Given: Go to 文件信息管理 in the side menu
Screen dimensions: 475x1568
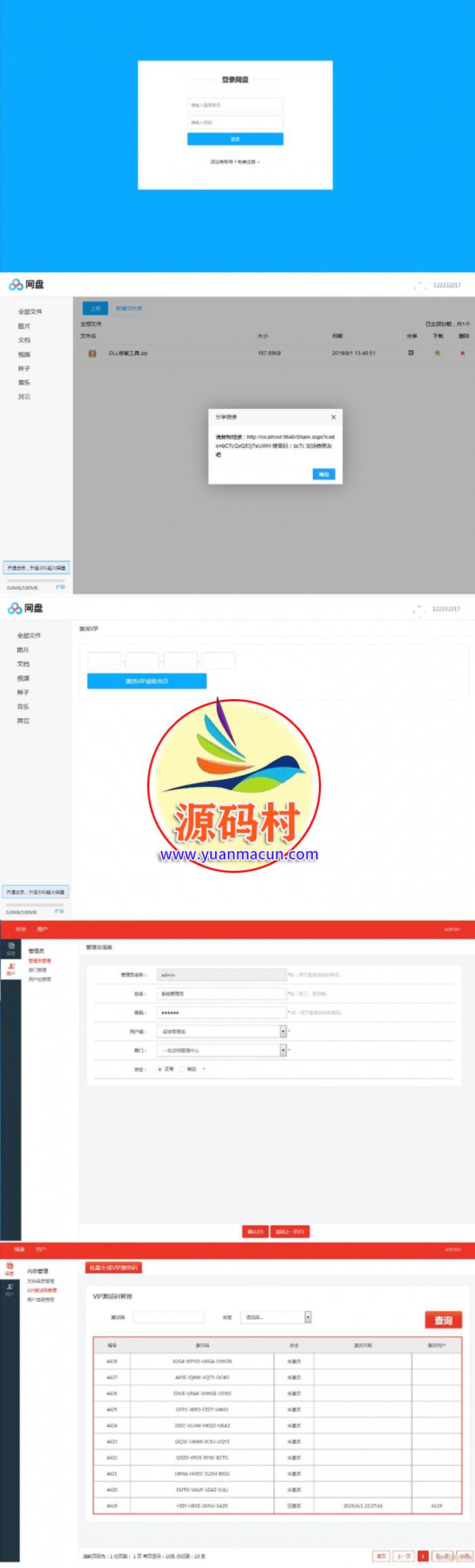Looking at the screenshot, I should click(41, 1281).
